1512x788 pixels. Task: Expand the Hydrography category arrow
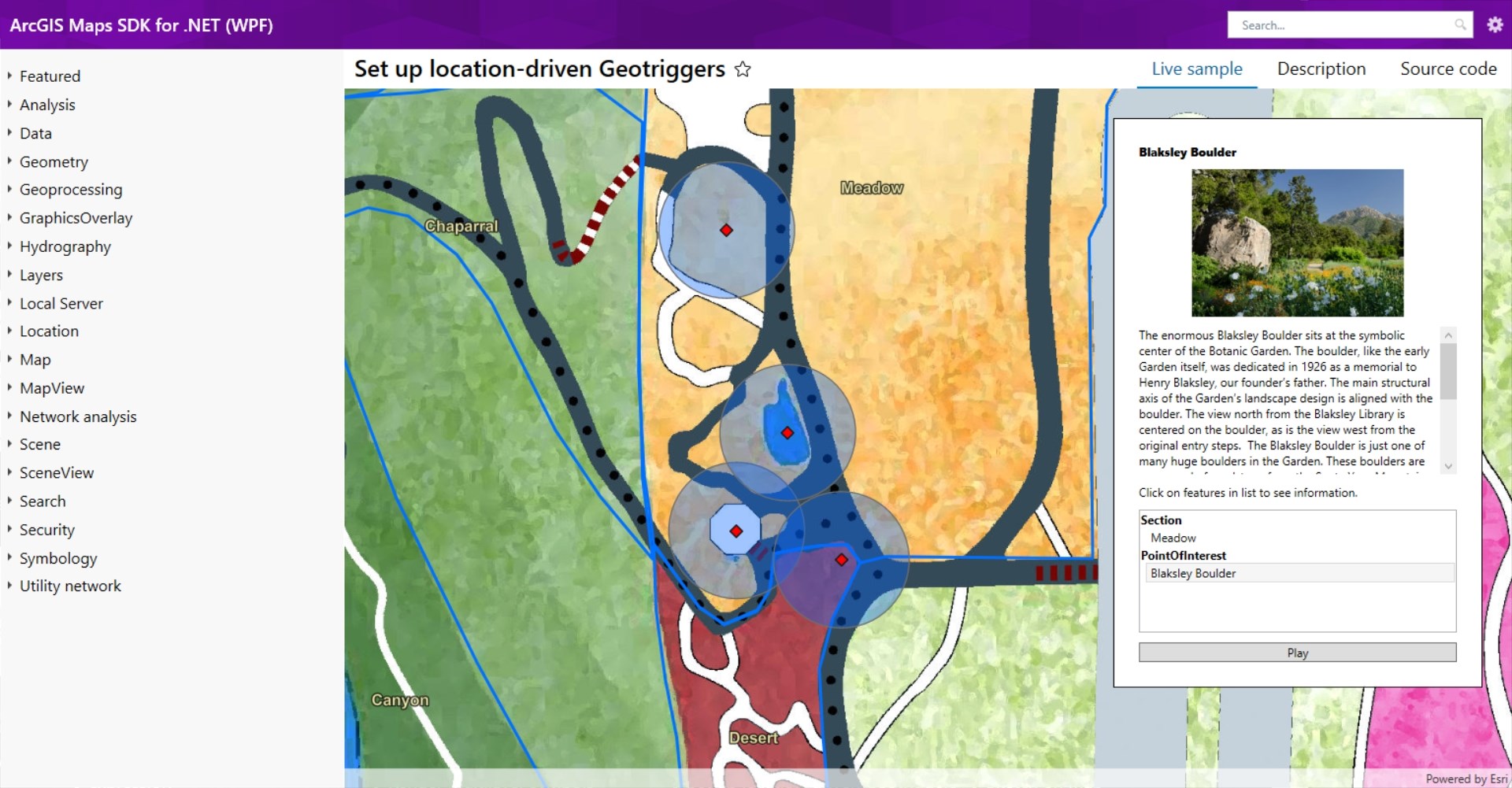point(9,246)
